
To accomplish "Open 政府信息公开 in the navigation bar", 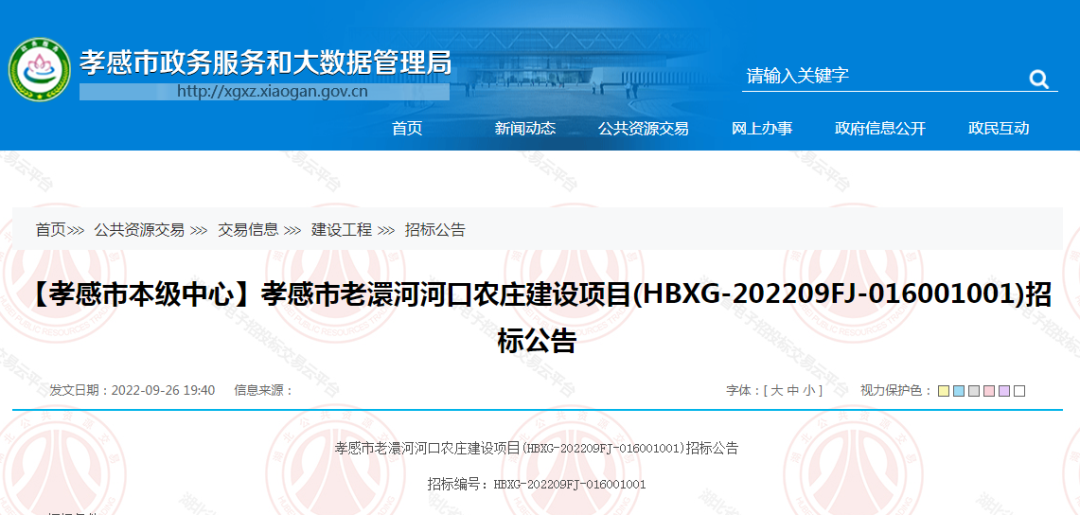I will pyautogui.click(x=880, y=128).
